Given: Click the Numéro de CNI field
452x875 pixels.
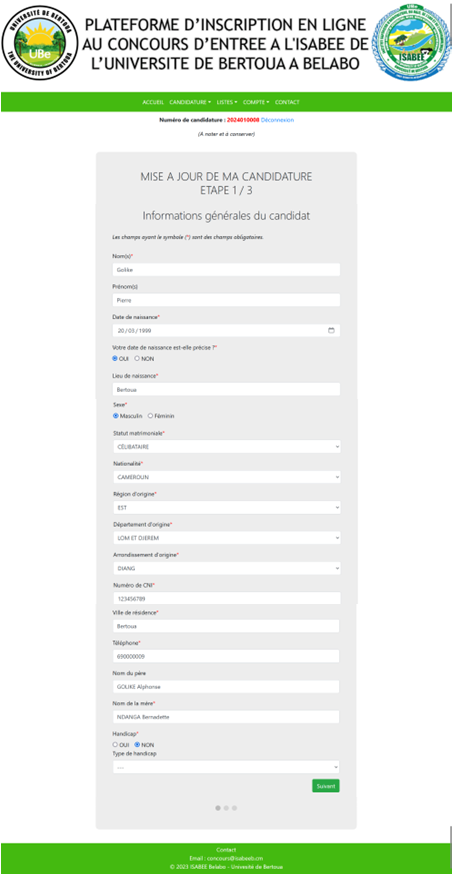Looking at the screenshot, I should 227,598.
